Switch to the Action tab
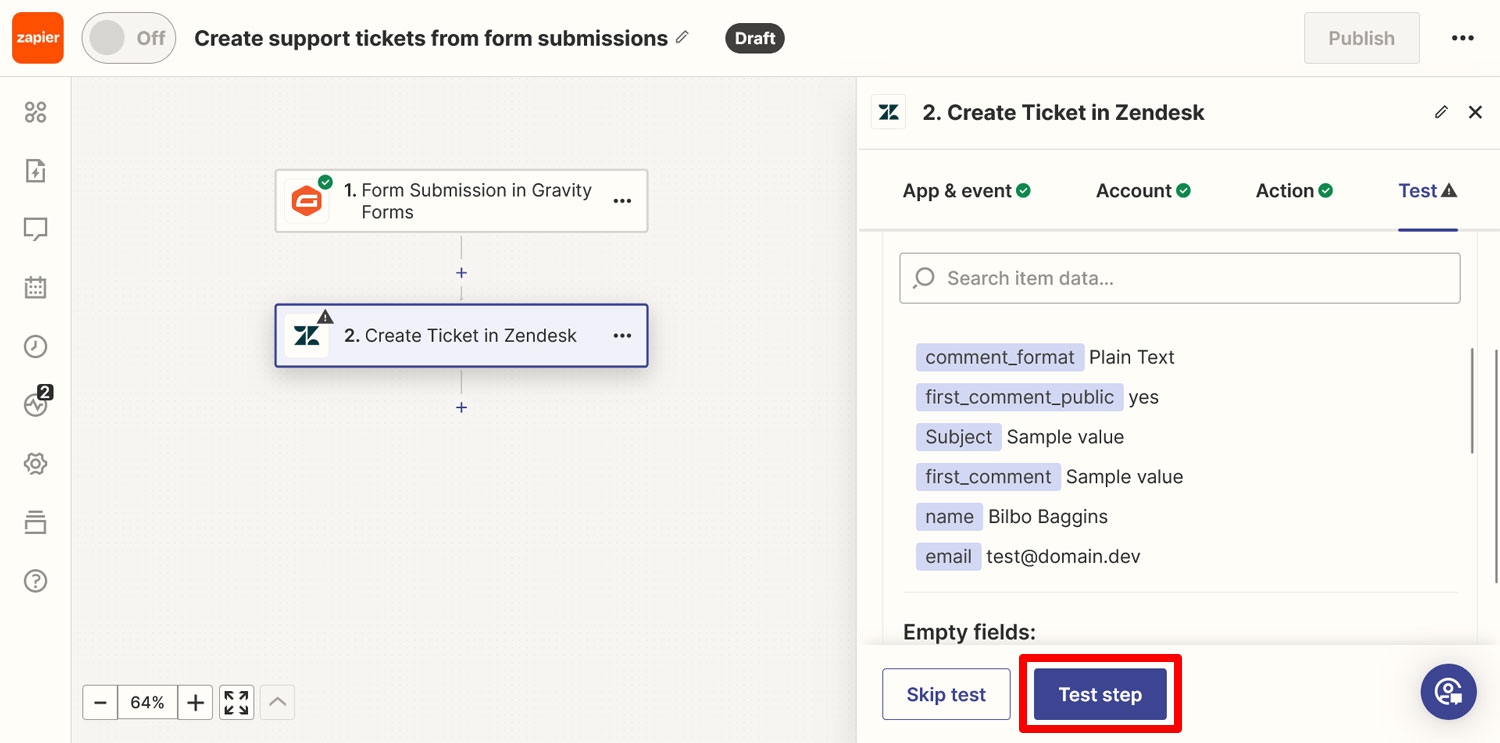Viewport: 1500px width, 743px height. tap(1294, 190)
